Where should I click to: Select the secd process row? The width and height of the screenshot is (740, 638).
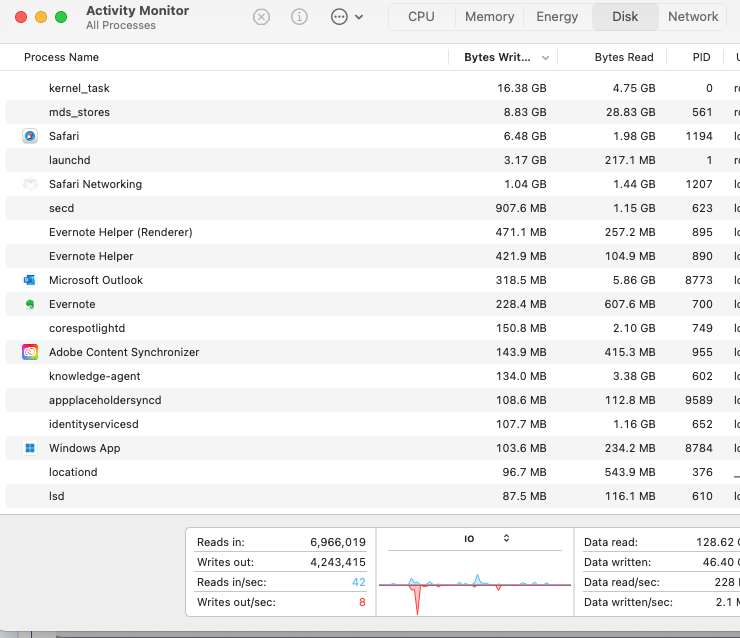370,208
